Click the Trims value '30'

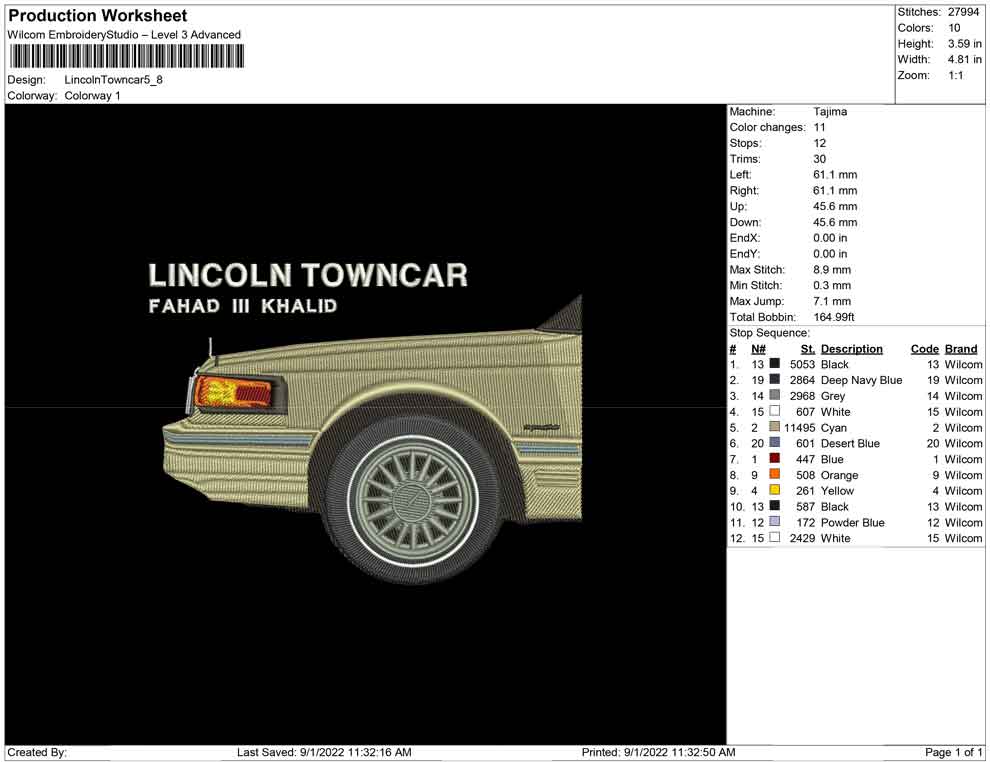[820, 158]
